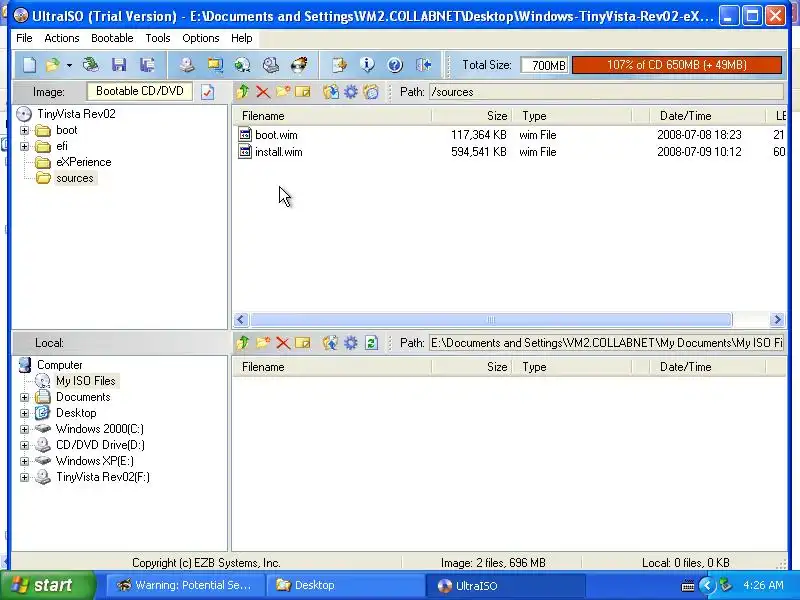Create new folder in Local pane toolbar
The image size is (800, 600).
(263, 343)
